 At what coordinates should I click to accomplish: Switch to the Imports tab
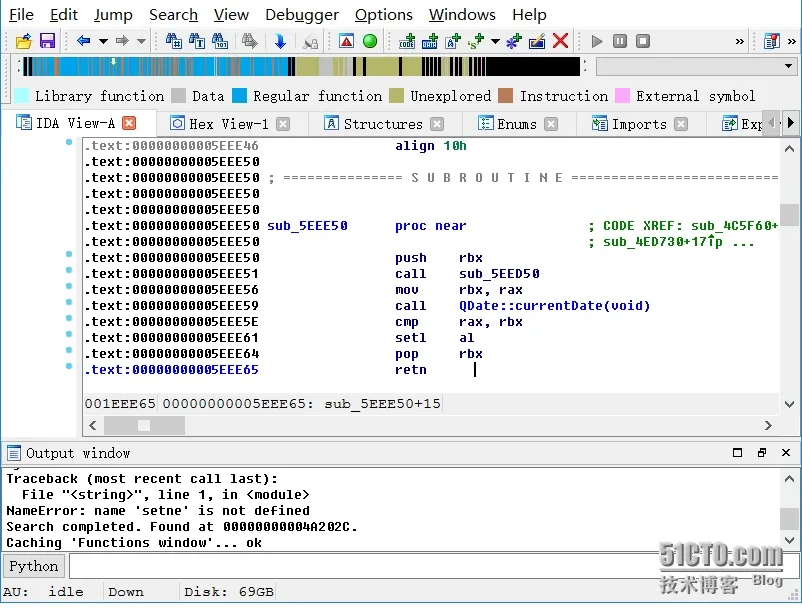[x=639, y=124]
